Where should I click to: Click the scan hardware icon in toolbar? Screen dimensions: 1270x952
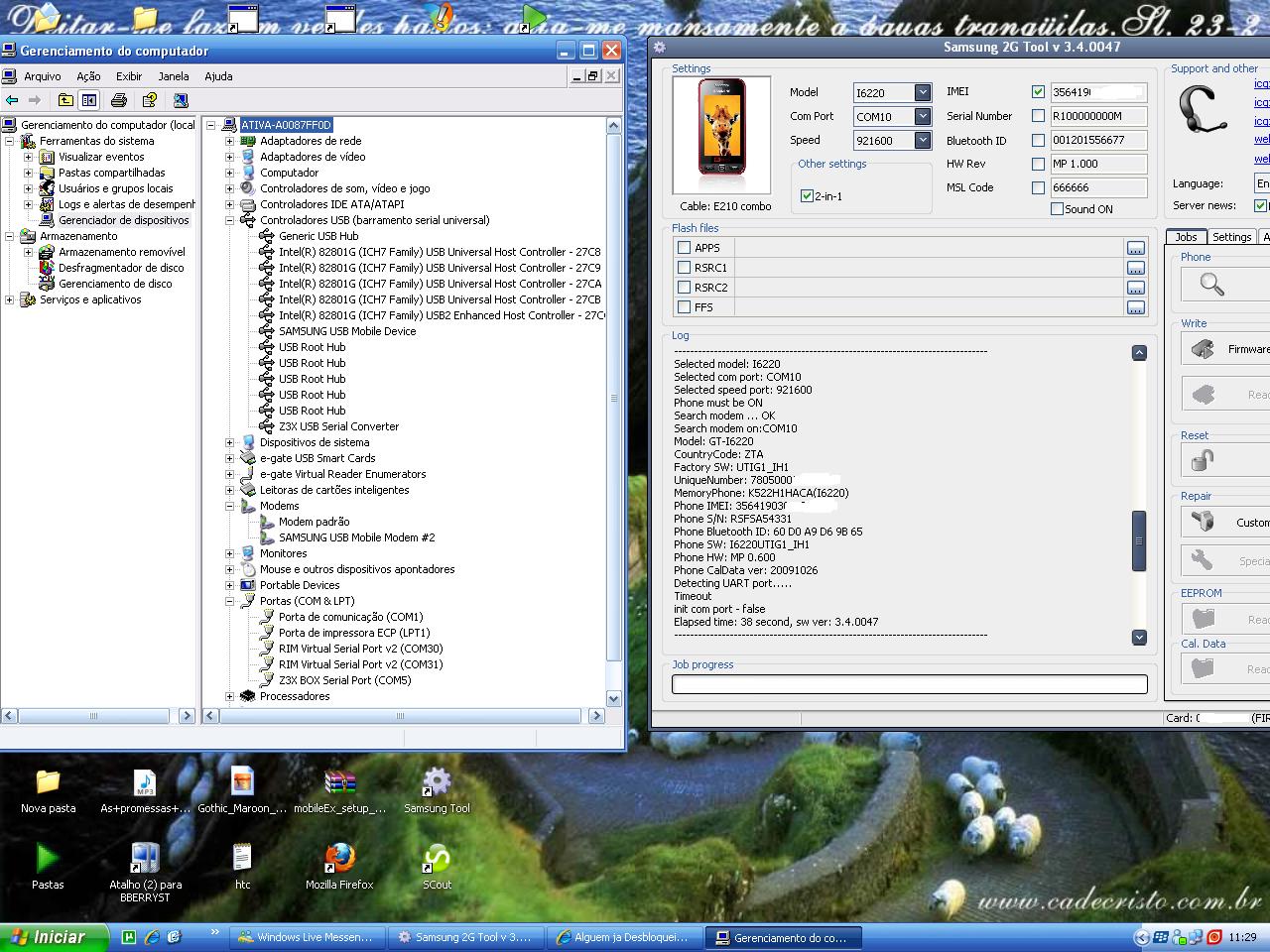point(181,100)
